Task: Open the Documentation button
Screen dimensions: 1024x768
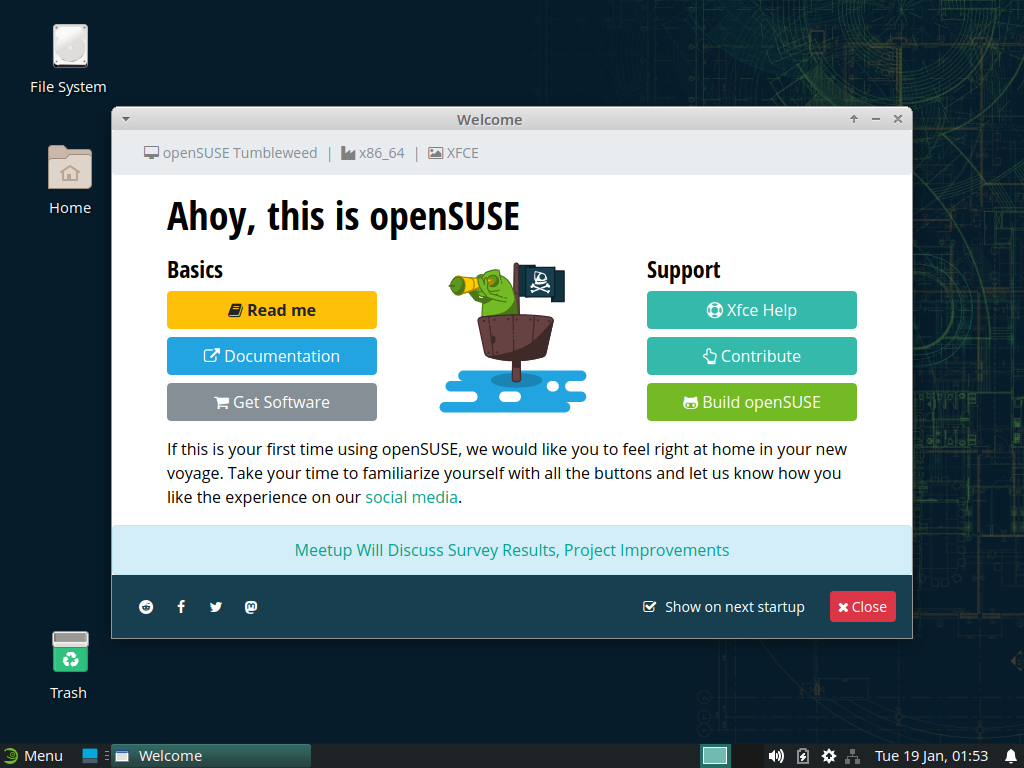Action: pyautogui.click(x=272, y=356)
